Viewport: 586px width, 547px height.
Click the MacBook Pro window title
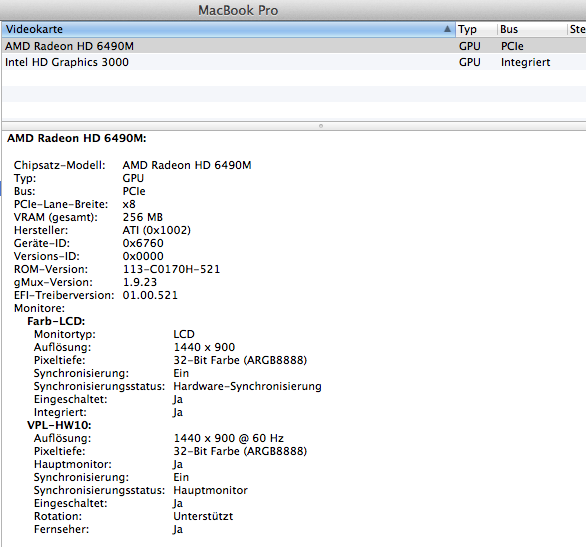[x=238, y=10]
